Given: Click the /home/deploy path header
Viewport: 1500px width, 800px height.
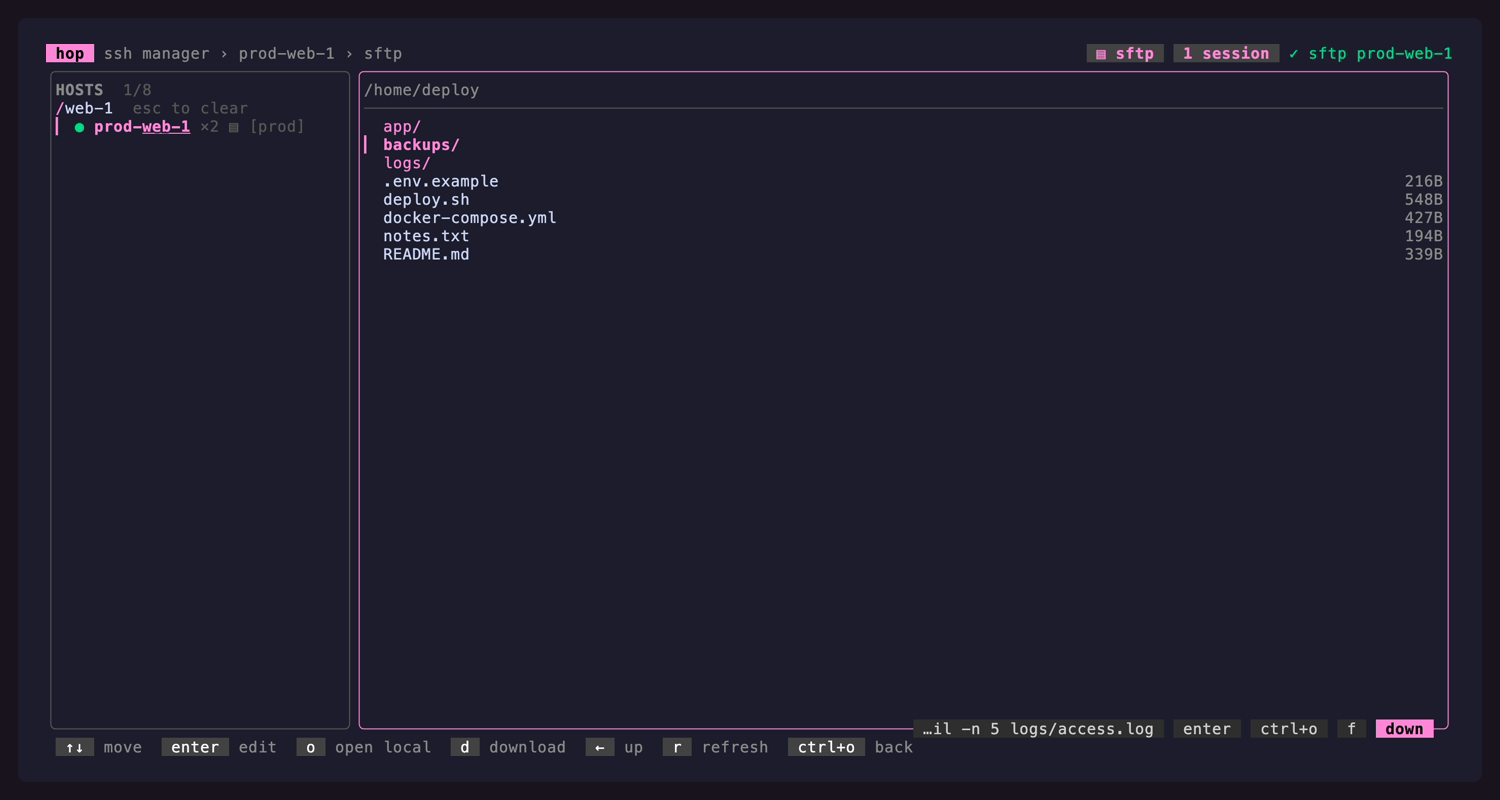Looking at the screenshot, I should (x=421, y=90).
